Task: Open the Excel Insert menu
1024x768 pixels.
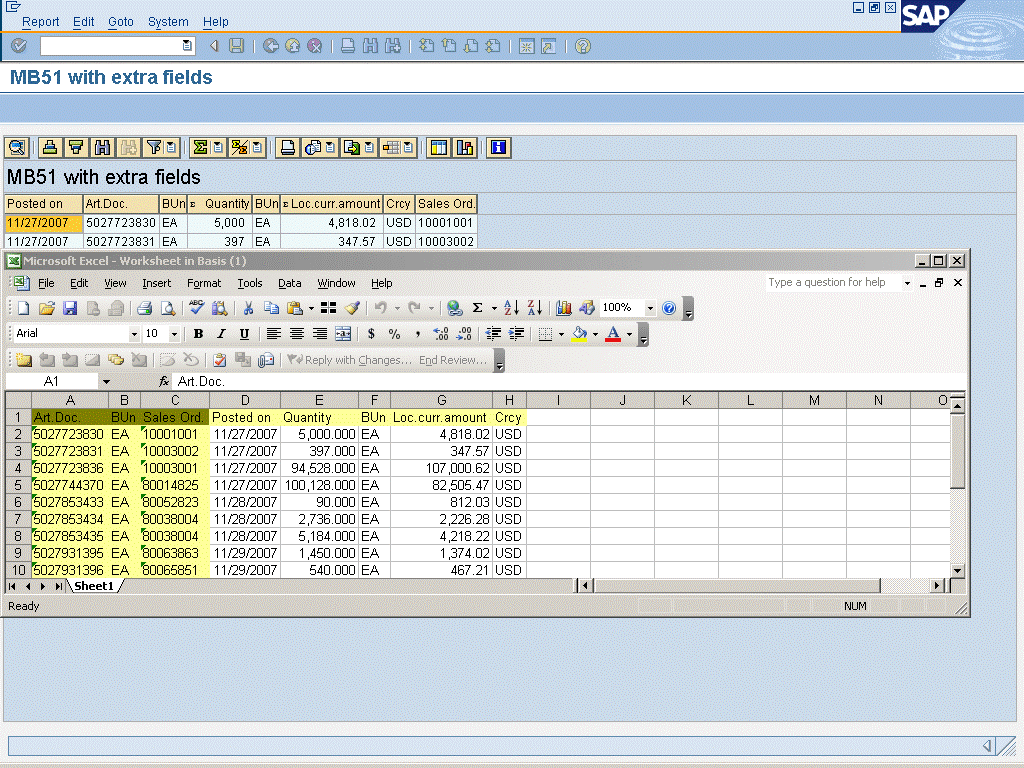Action: (x=157, y=283)
